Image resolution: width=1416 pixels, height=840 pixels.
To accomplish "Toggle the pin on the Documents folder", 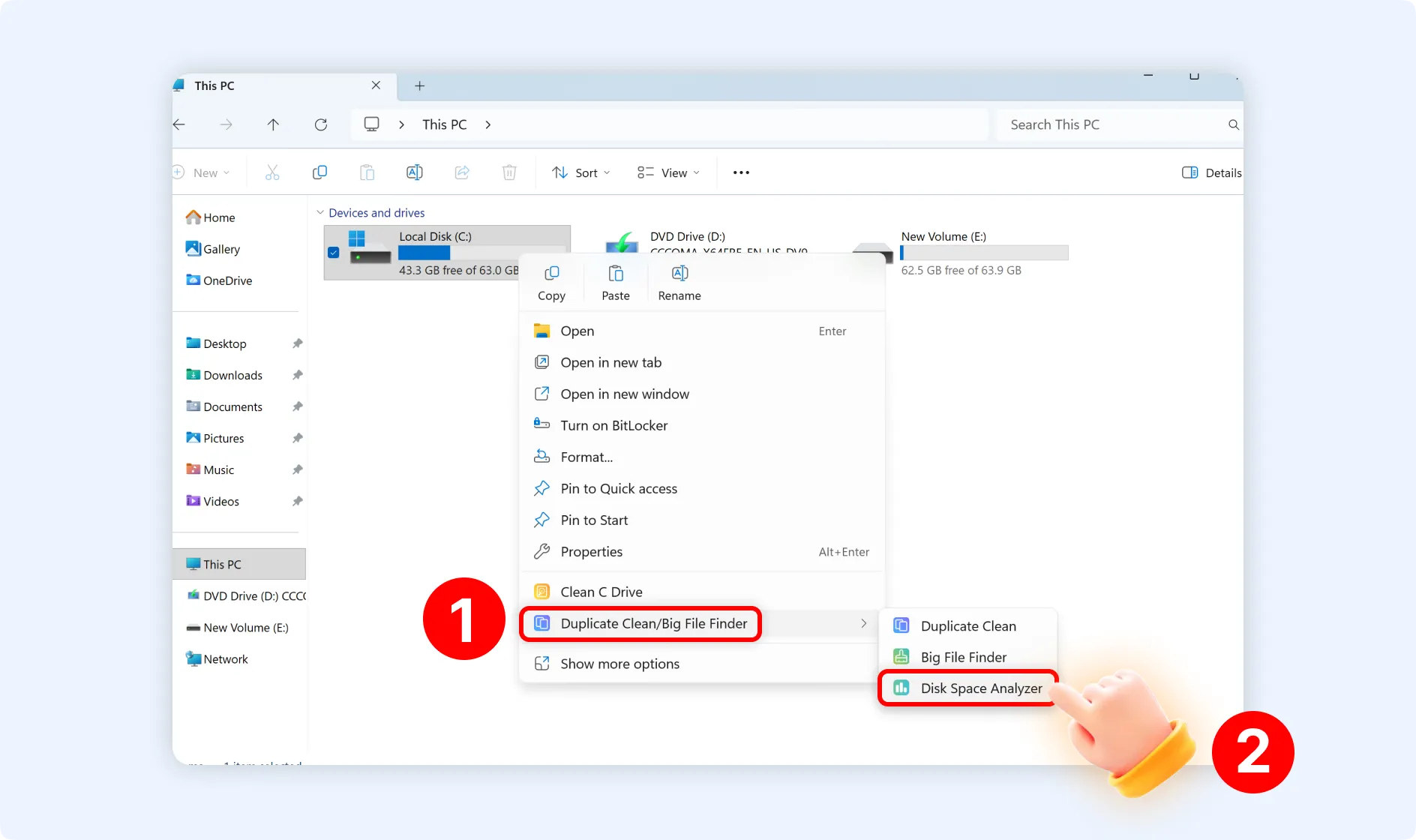I will coord(298,406).
